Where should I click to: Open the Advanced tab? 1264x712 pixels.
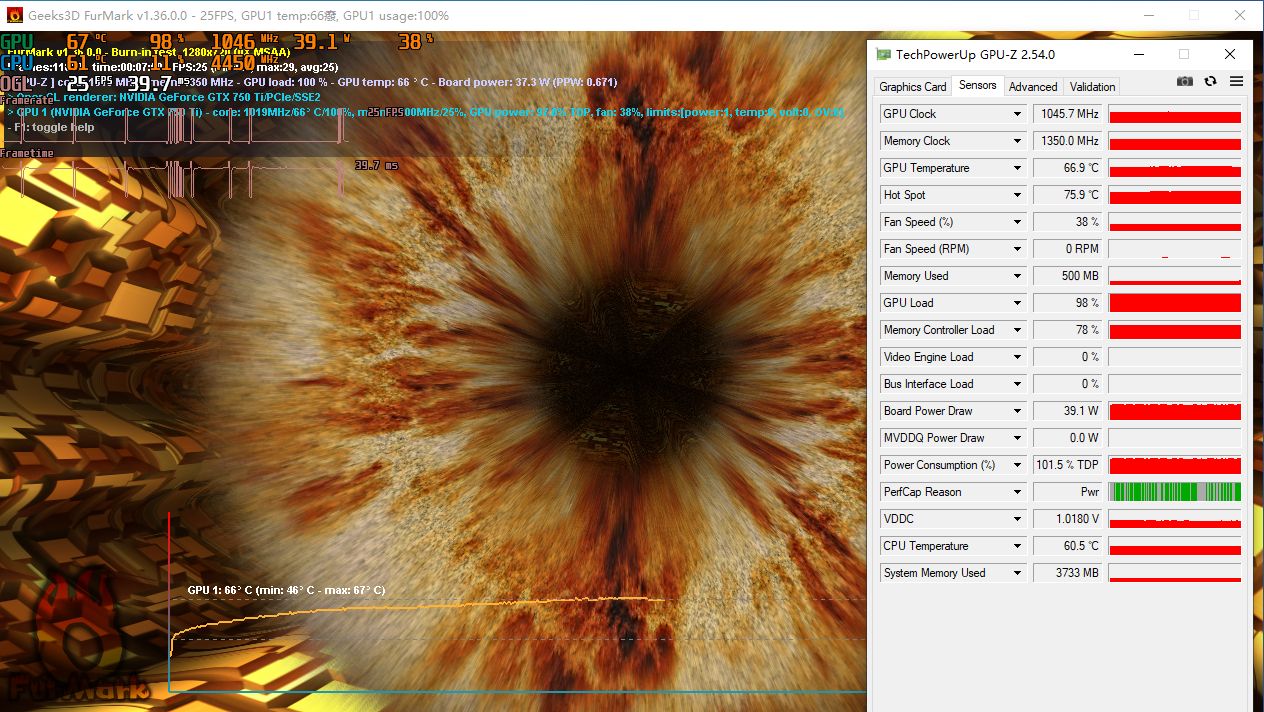click(x=1032, y=87)
